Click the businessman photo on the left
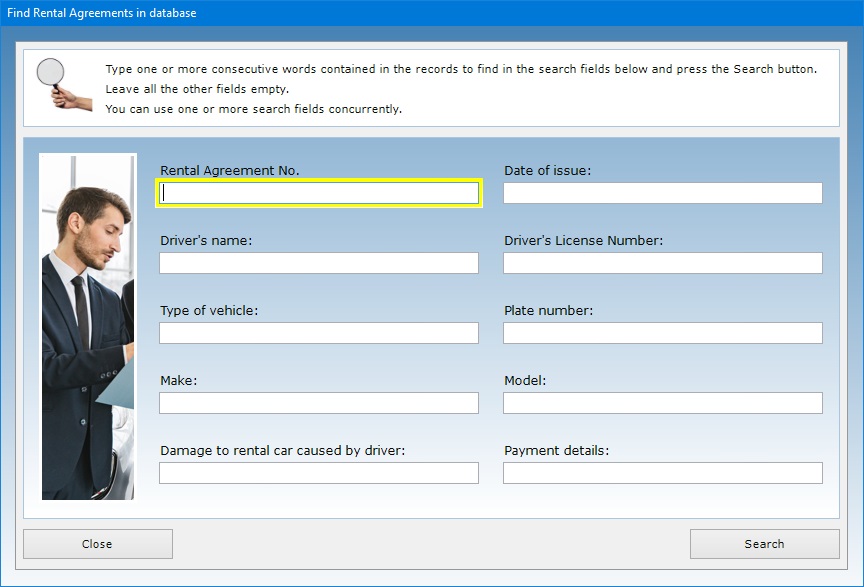The width and height of the screenshot is (864, 587). pyautogui.click(x=87, y=326)
